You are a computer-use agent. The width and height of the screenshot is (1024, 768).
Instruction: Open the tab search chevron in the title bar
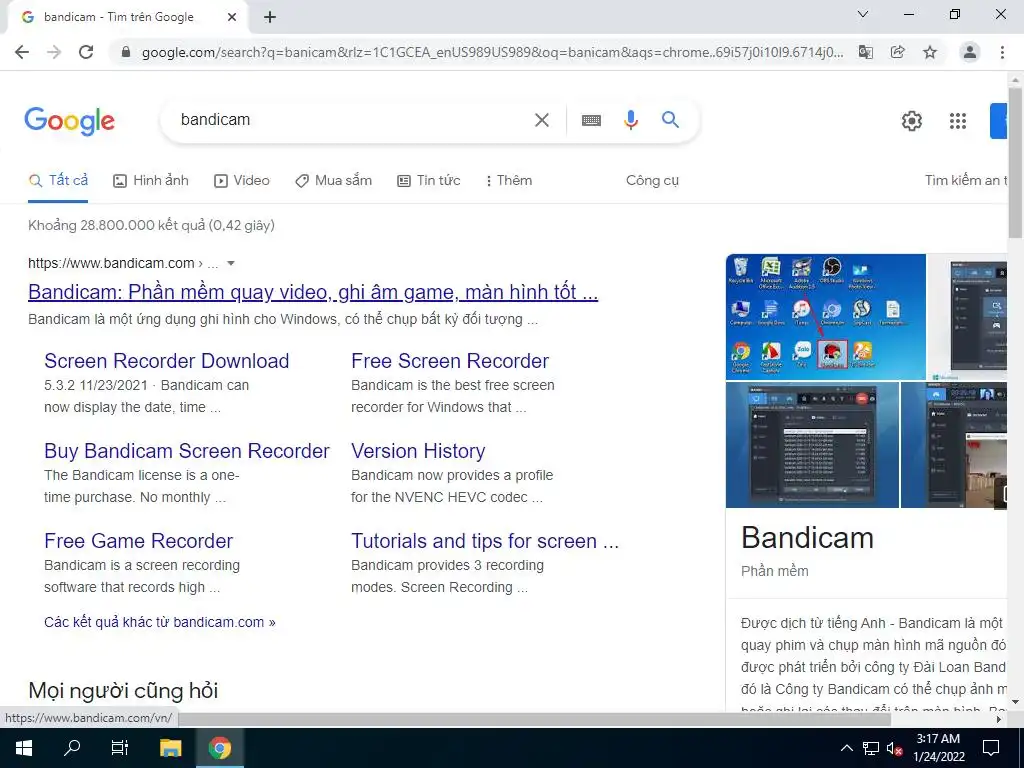(863, 14)
